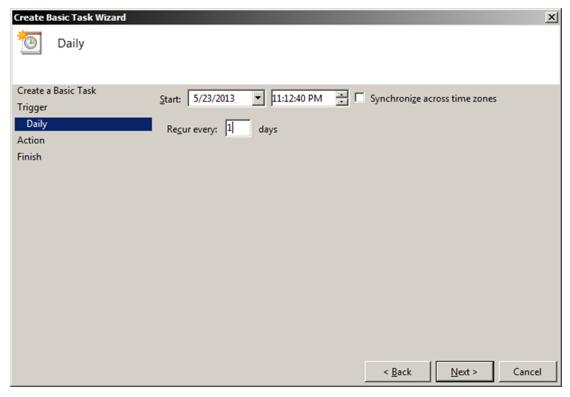Click the Synchronize across time zones label
The image size is (570, 397).
pos(433,99)
